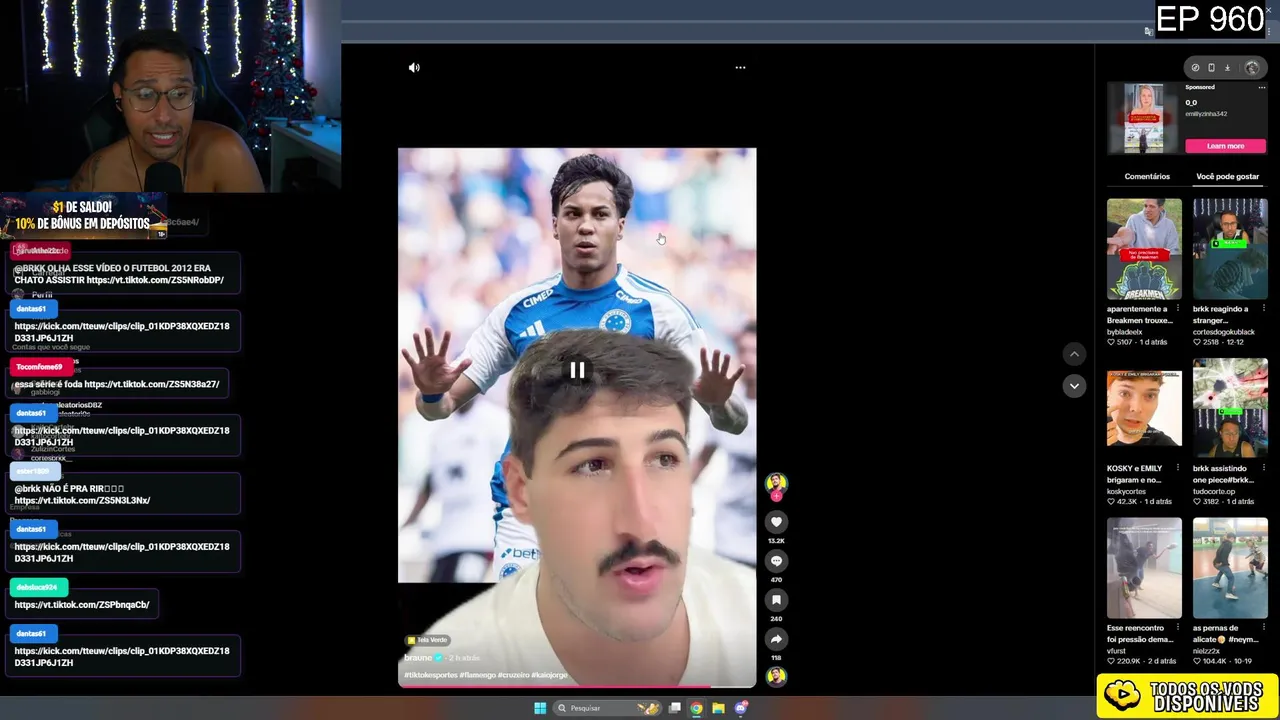1280x720 pixels.
Task: Open comments via the speech bubble icon
Action: (776, 561)
